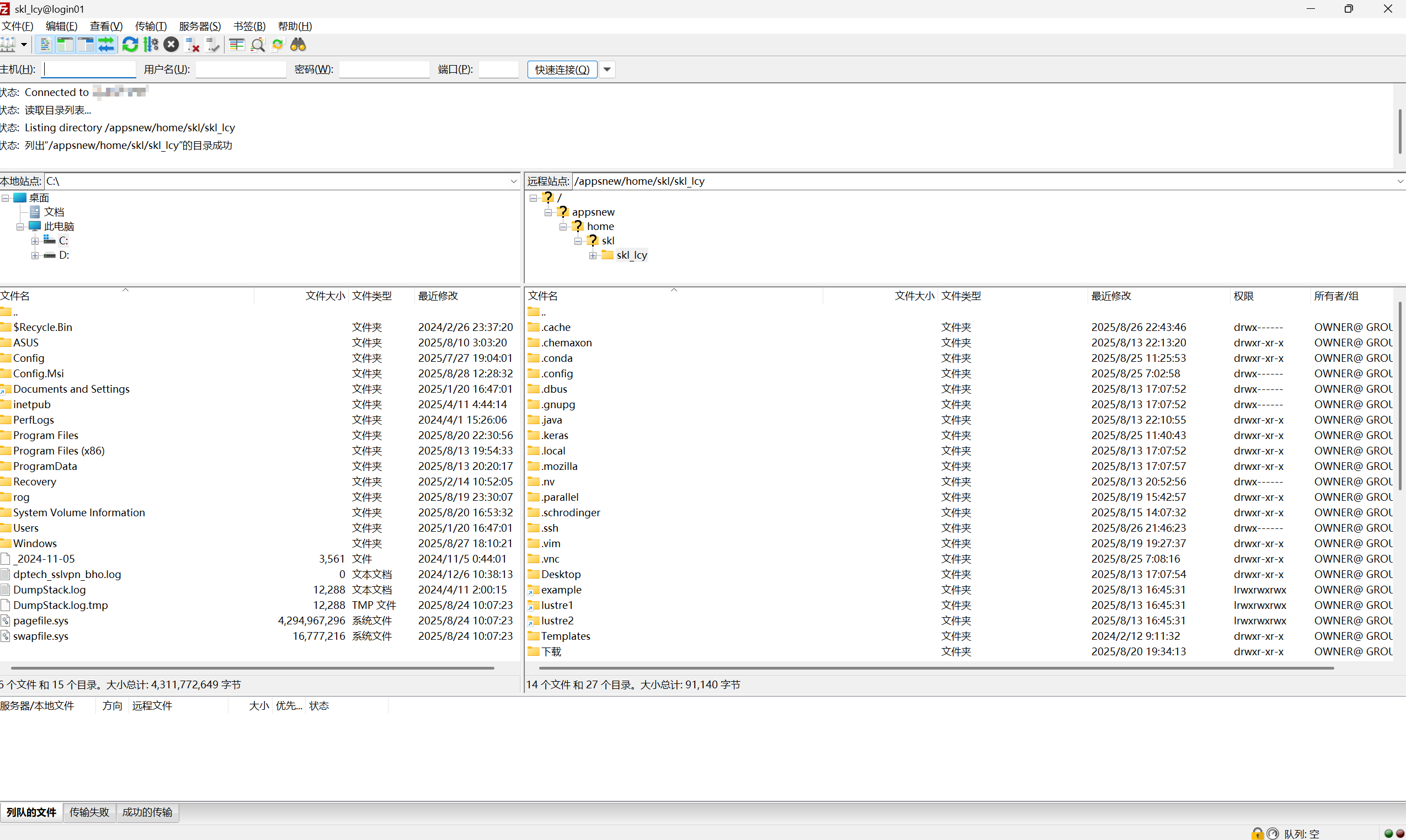1406x840 pixels.
Task: Select the remote Templates folder
Action: [565, 636]
